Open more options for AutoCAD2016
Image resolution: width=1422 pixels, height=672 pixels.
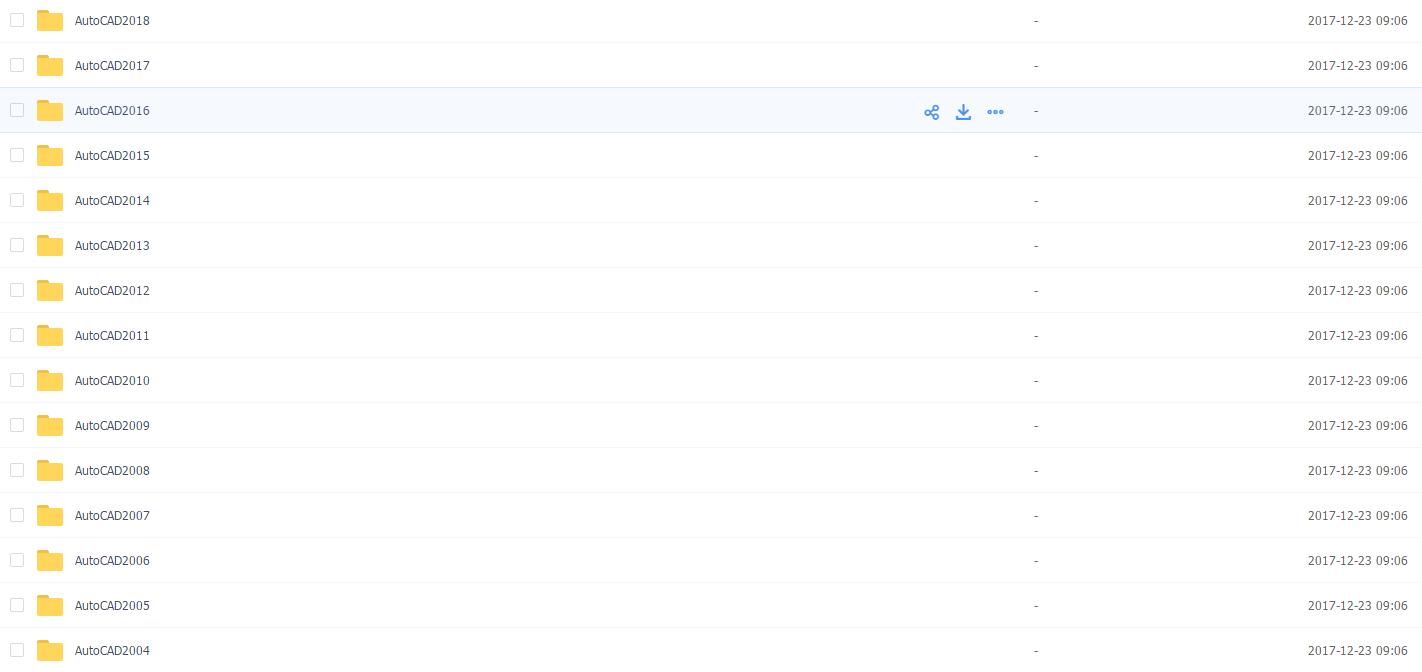pos(995,112)
